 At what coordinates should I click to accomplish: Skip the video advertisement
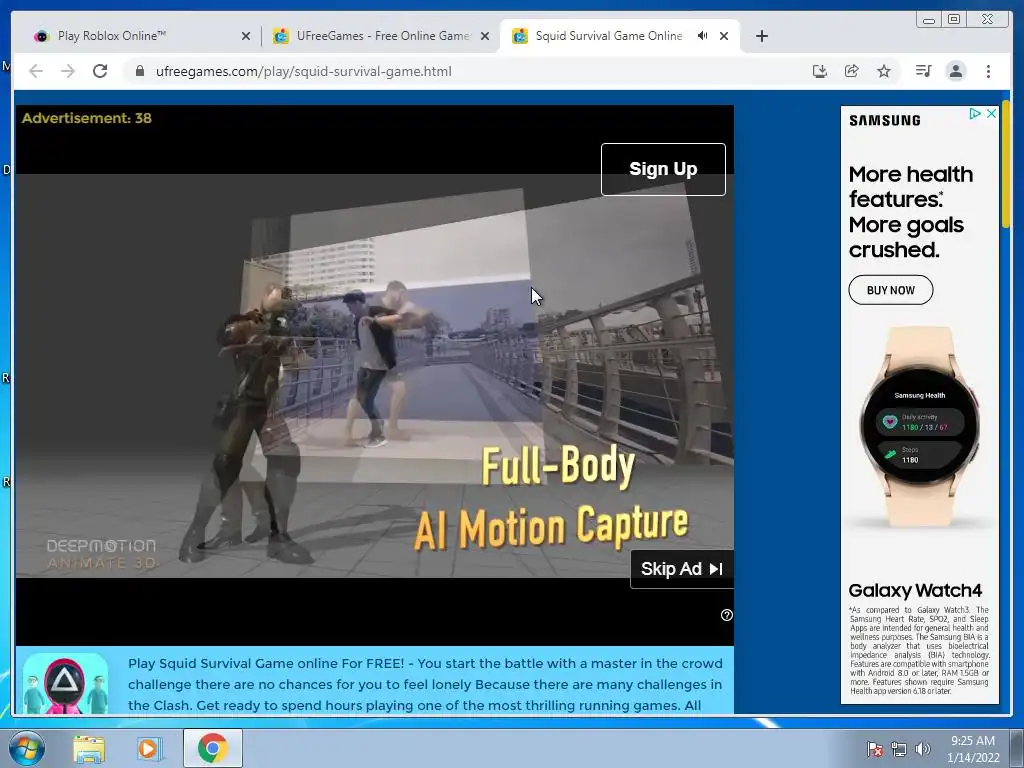coord(682,569)
